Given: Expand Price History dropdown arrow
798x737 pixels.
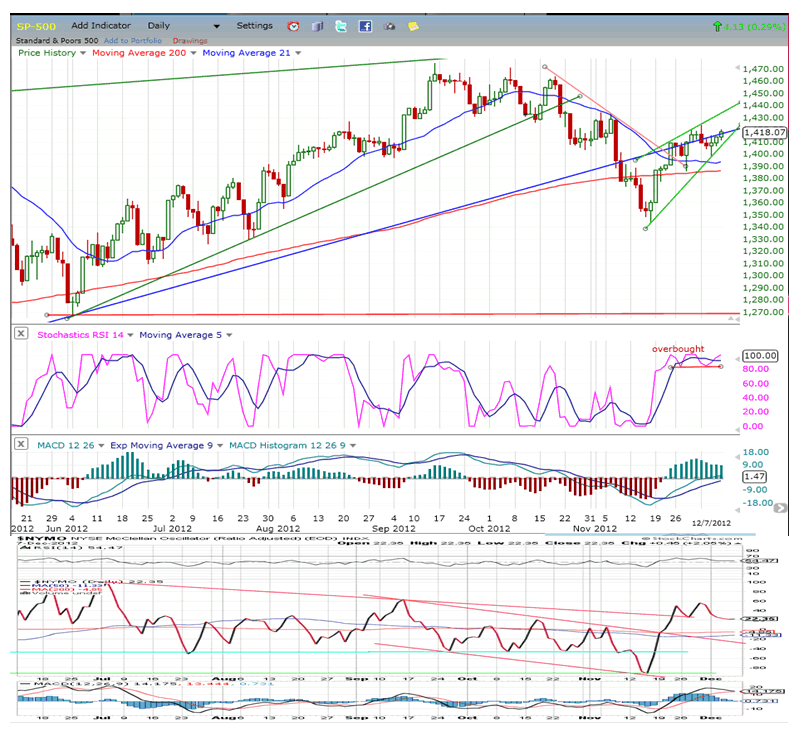Looking at the screenshot, I should pyautogui.click(x=83, y=53).
